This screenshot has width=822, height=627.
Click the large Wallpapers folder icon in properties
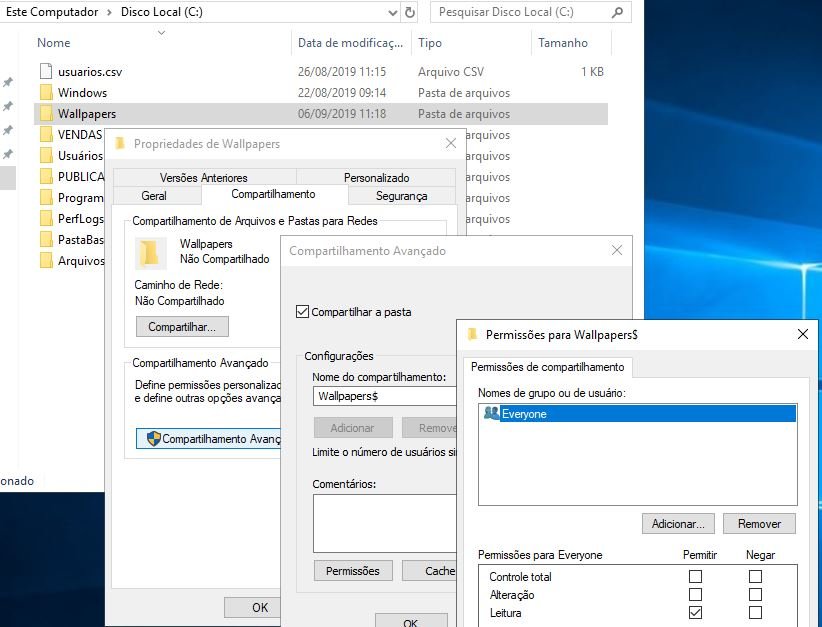point(150,252)
